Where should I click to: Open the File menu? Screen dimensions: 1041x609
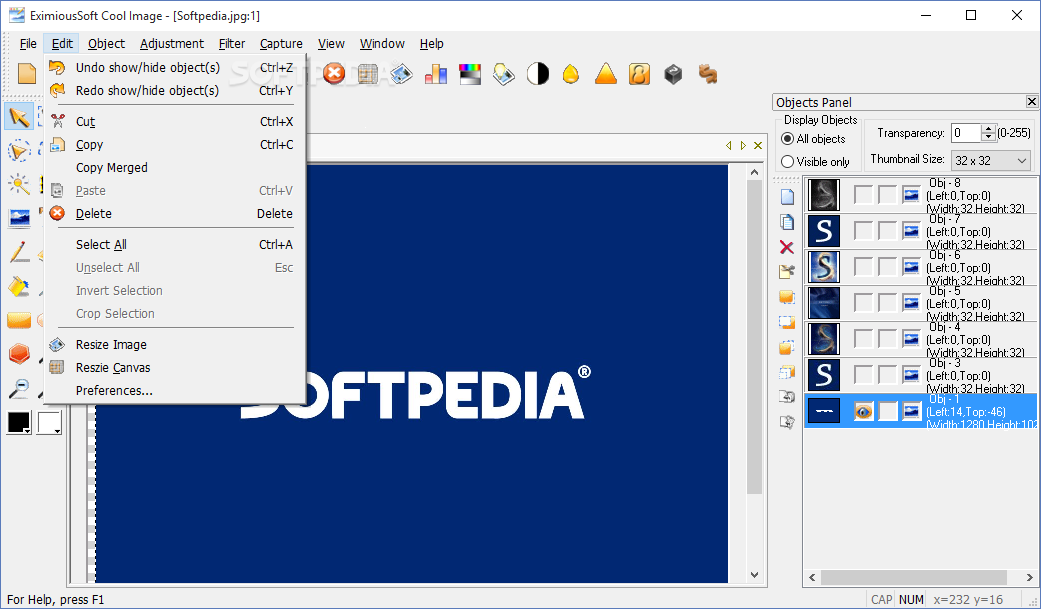(x=28, y=44)
